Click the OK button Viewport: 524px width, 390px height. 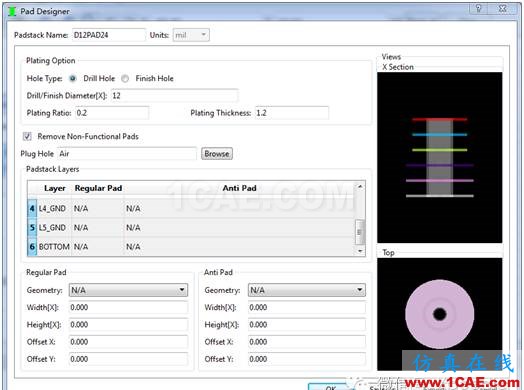click(x=330, y=387)
